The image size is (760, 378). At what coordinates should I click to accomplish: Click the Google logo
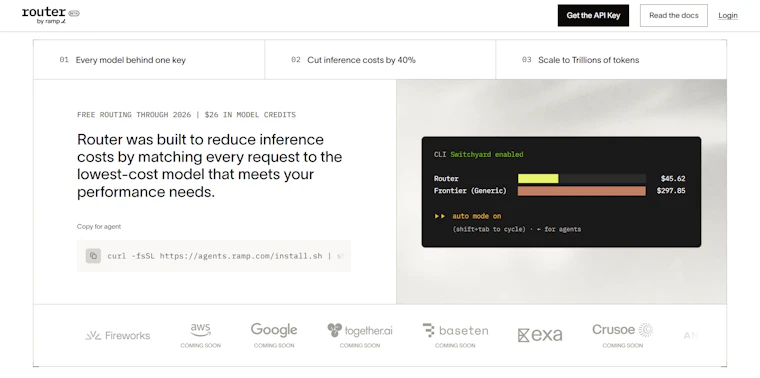point(274,330)
